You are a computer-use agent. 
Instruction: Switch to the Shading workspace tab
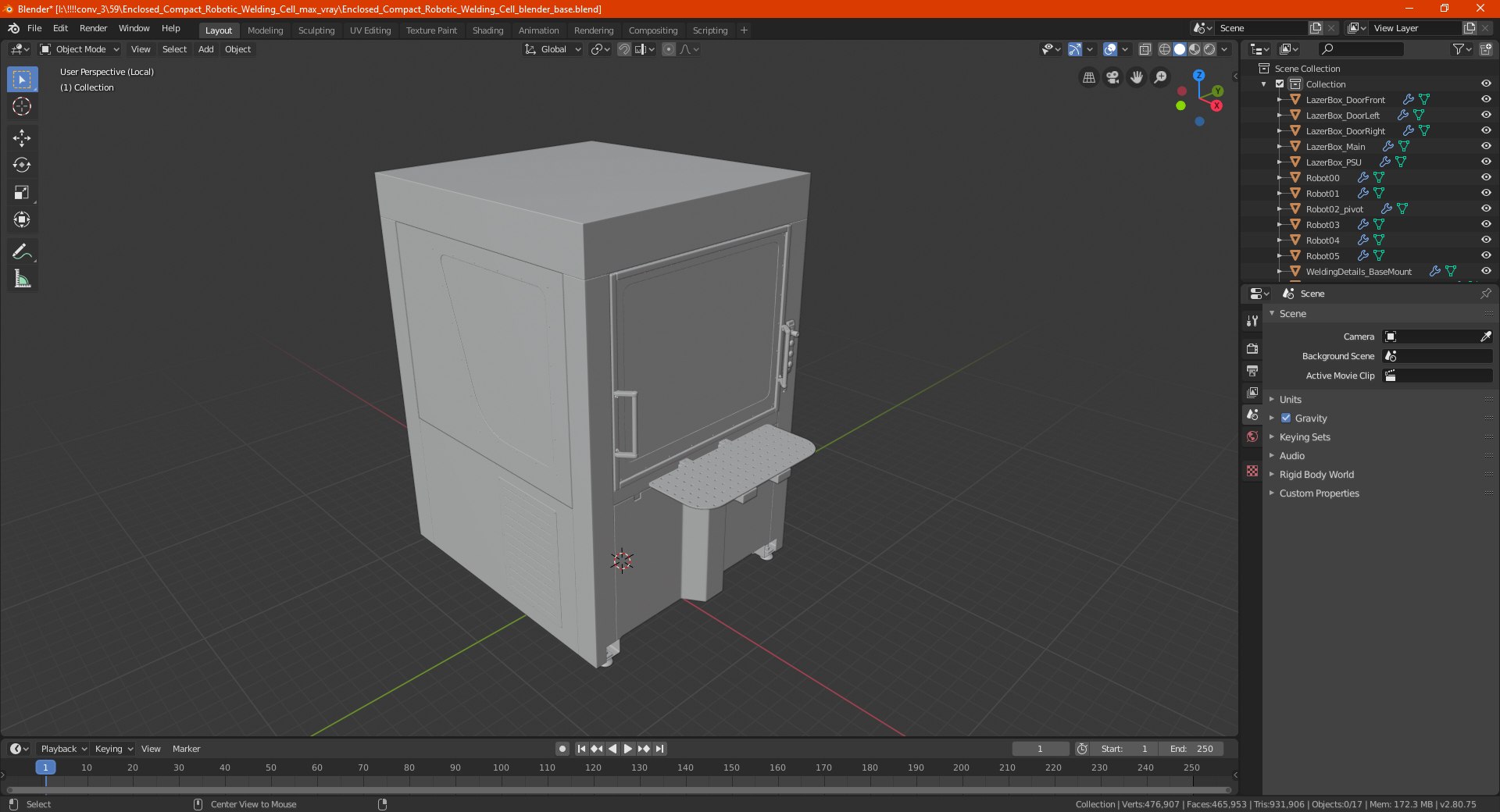pos(487,30)
